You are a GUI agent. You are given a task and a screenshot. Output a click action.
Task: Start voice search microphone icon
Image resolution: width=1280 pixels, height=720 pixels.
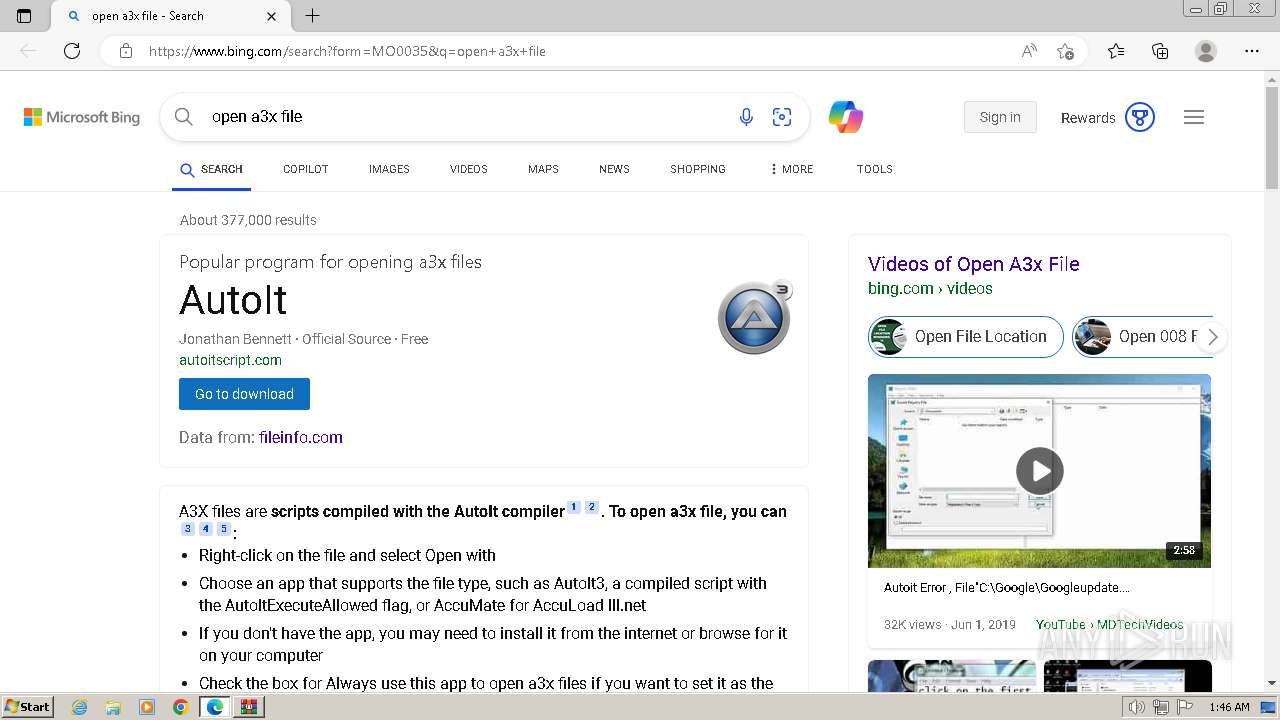point(746,117)
